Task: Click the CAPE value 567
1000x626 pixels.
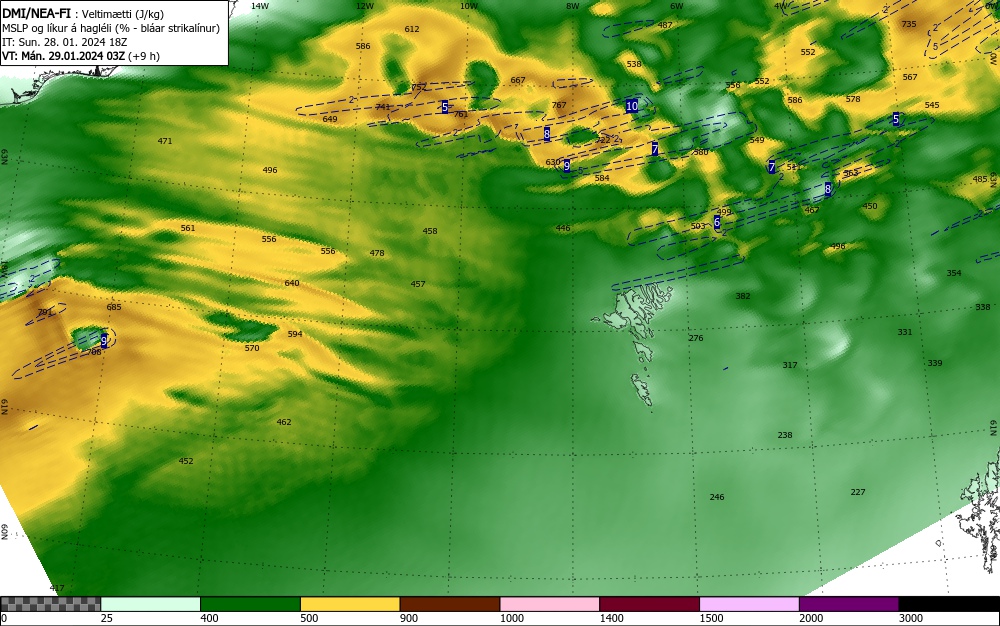Action: 910,77
